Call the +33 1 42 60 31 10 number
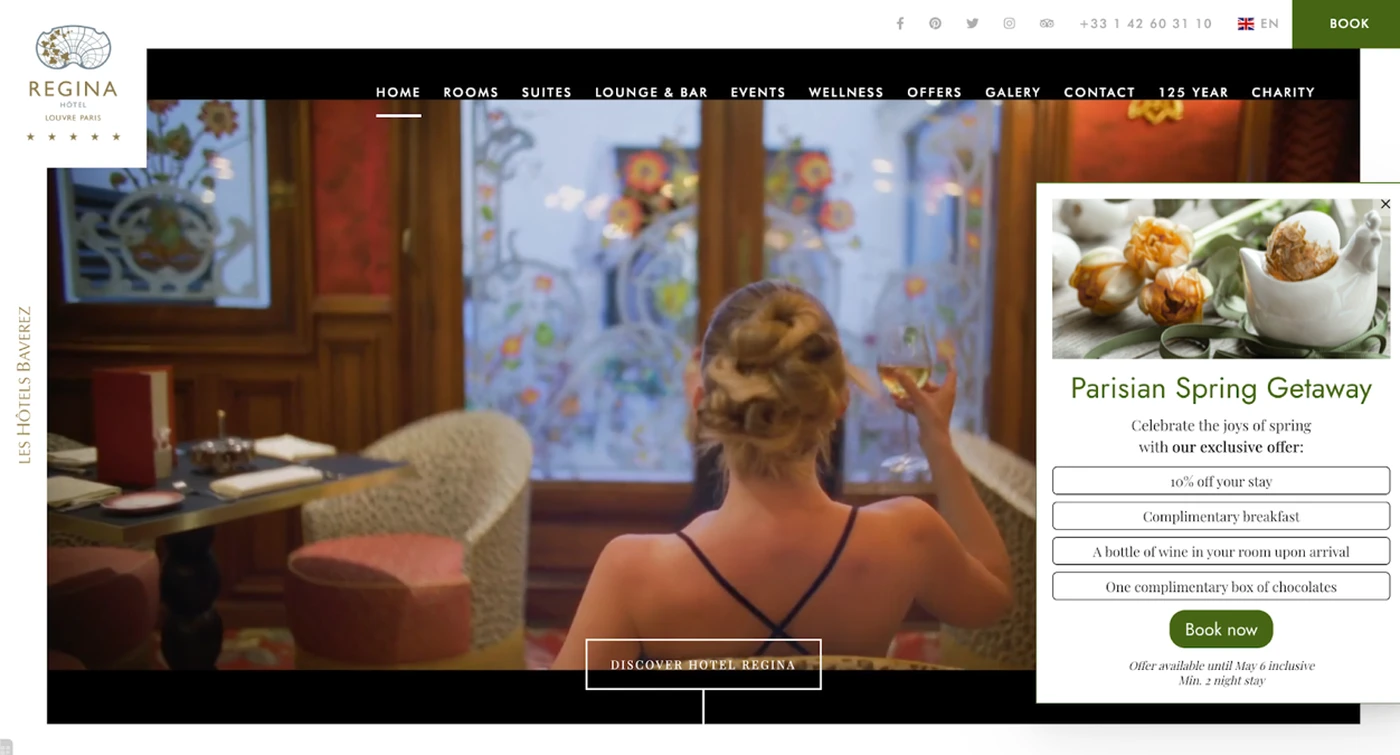1400x755 pixels. 1145,24
